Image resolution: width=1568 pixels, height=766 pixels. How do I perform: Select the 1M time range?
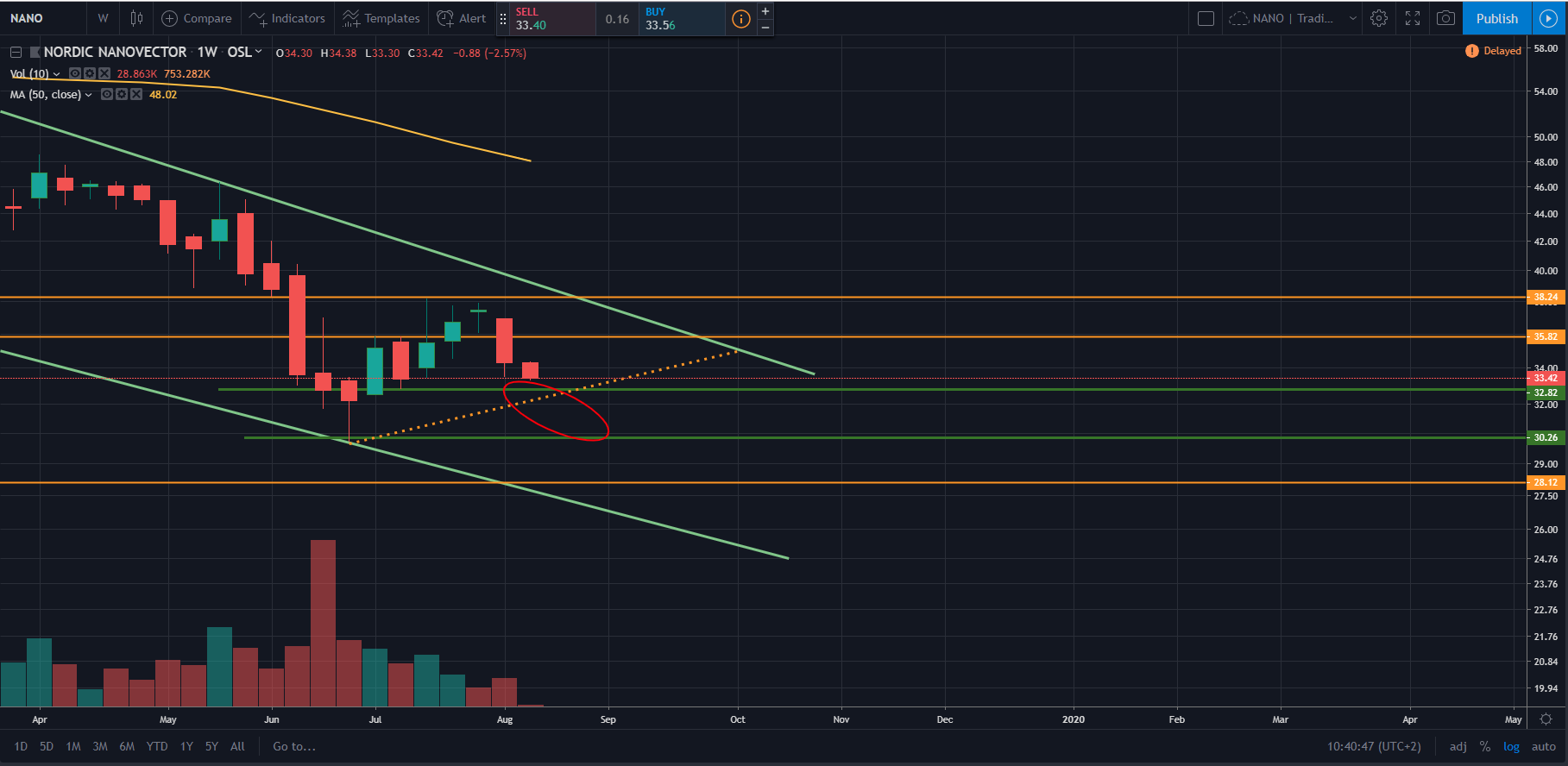73,746
